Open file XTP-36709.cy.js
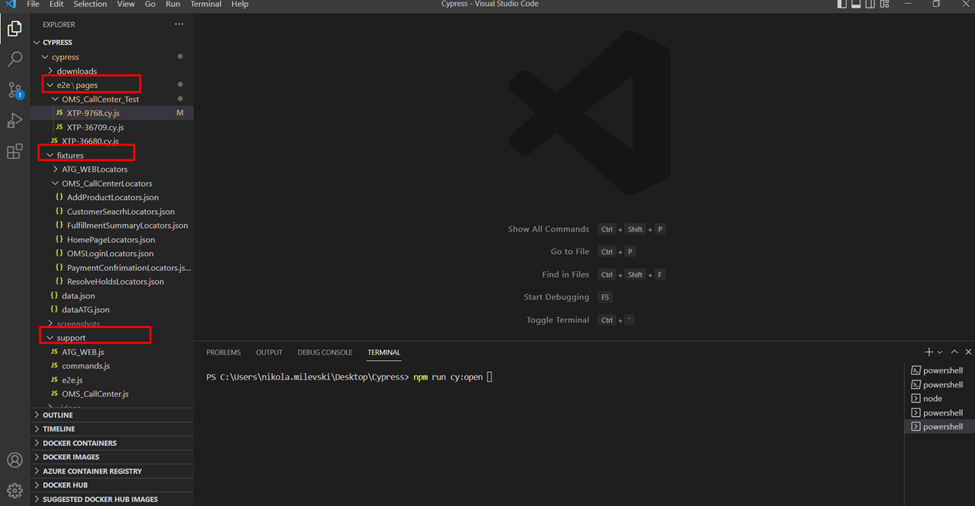 [x=112, y=127]
